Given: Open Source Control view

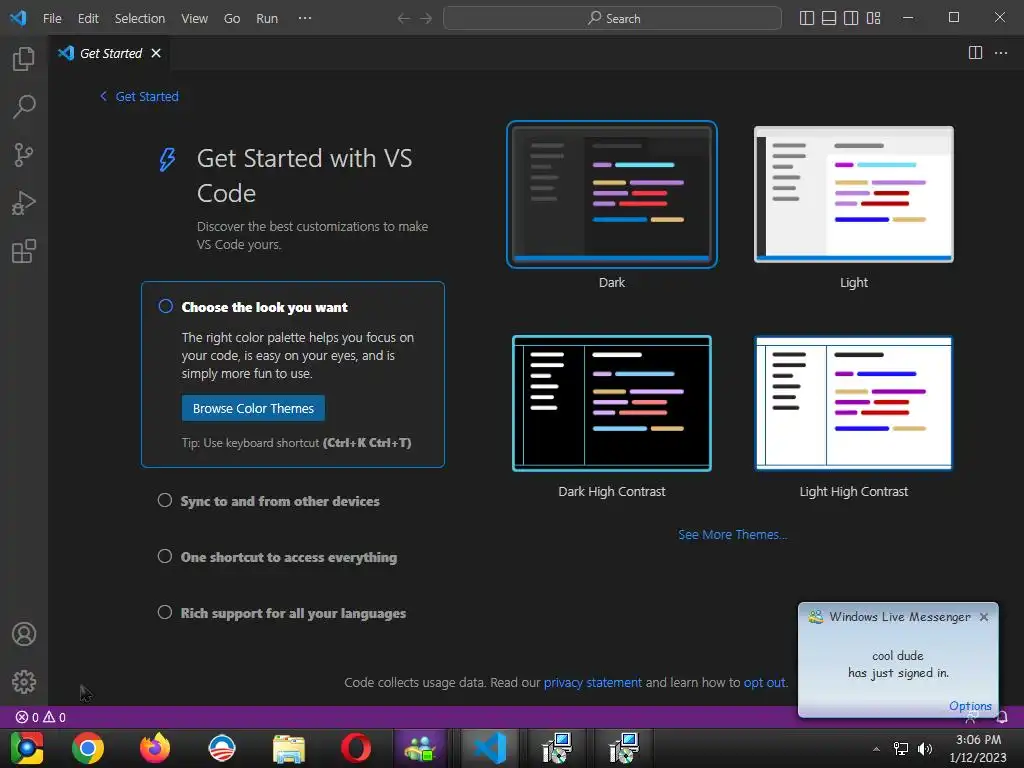Looking at the screenshot, I should click(x=24, y=155).
